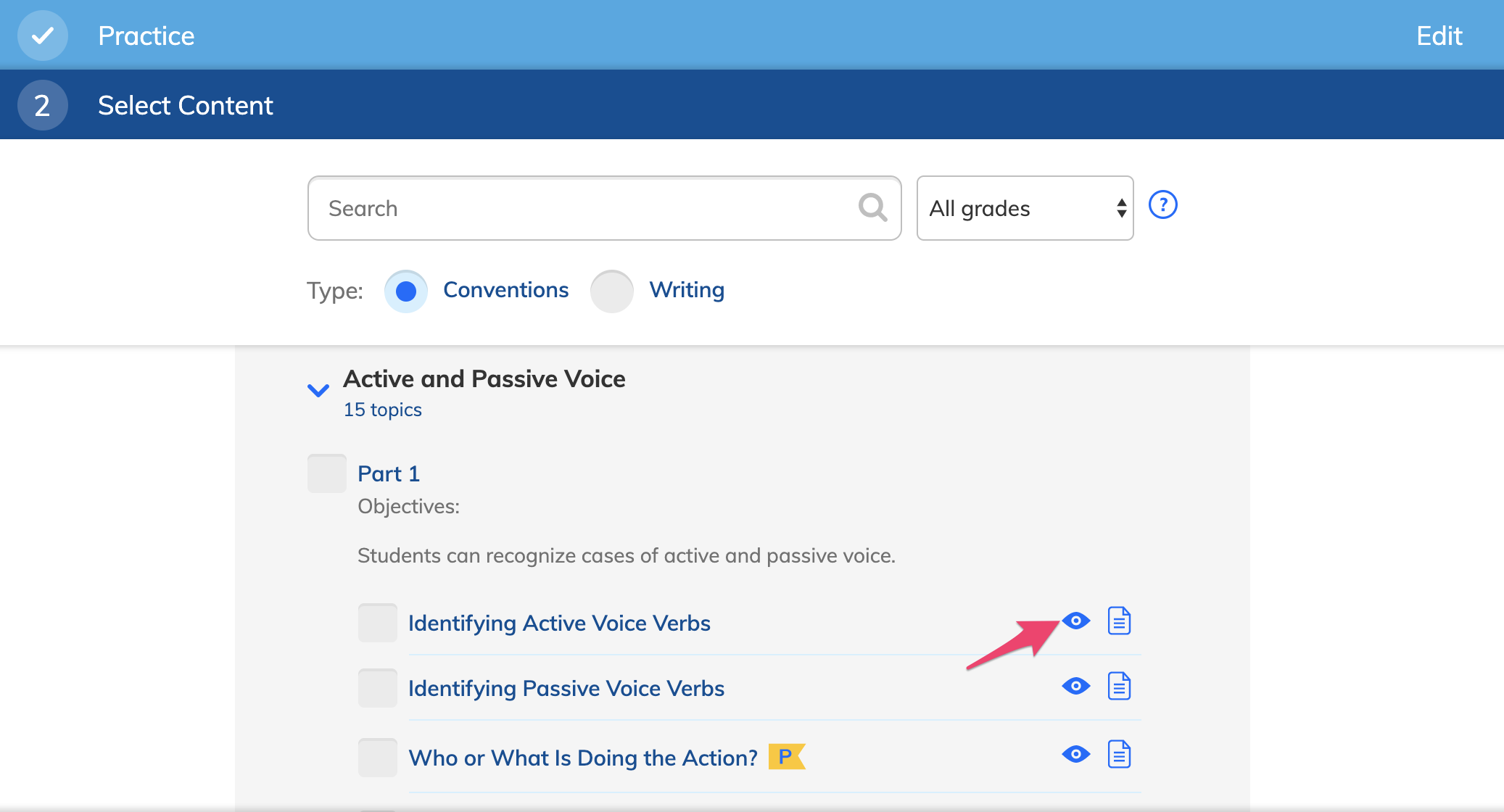Preview Identifying Active Voice Verbs with eye icon
This screenshot has height=812, width=1504.
tap(1076, 621)
